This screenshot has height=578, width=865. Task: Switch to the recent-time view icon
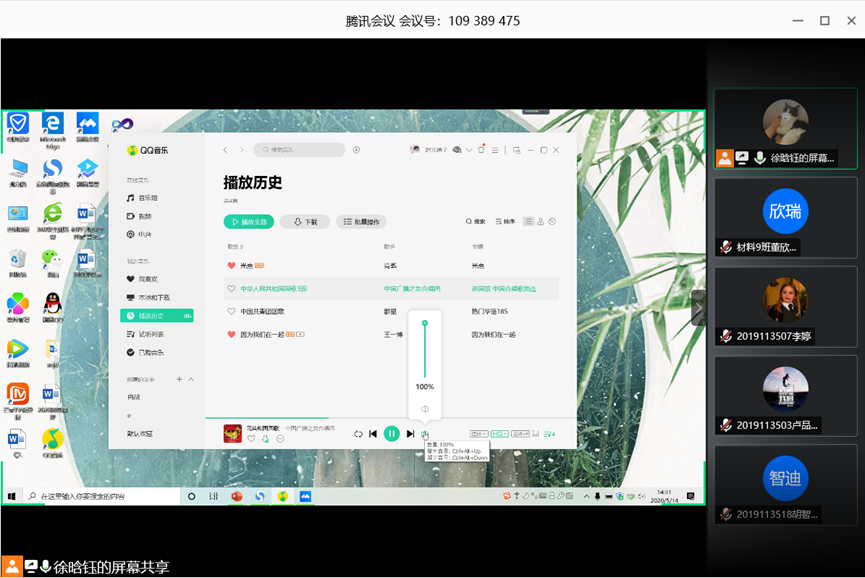click(552, 222)
